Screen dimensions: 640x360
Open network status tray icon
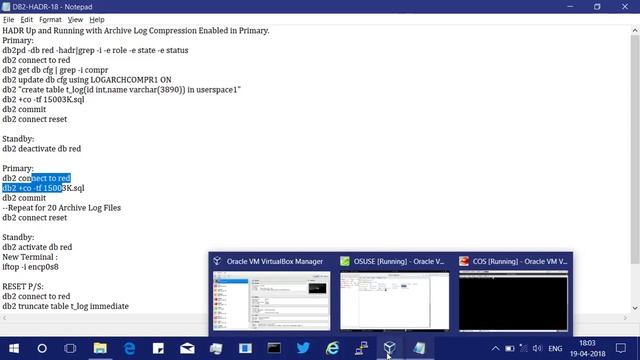coord(523,348)
